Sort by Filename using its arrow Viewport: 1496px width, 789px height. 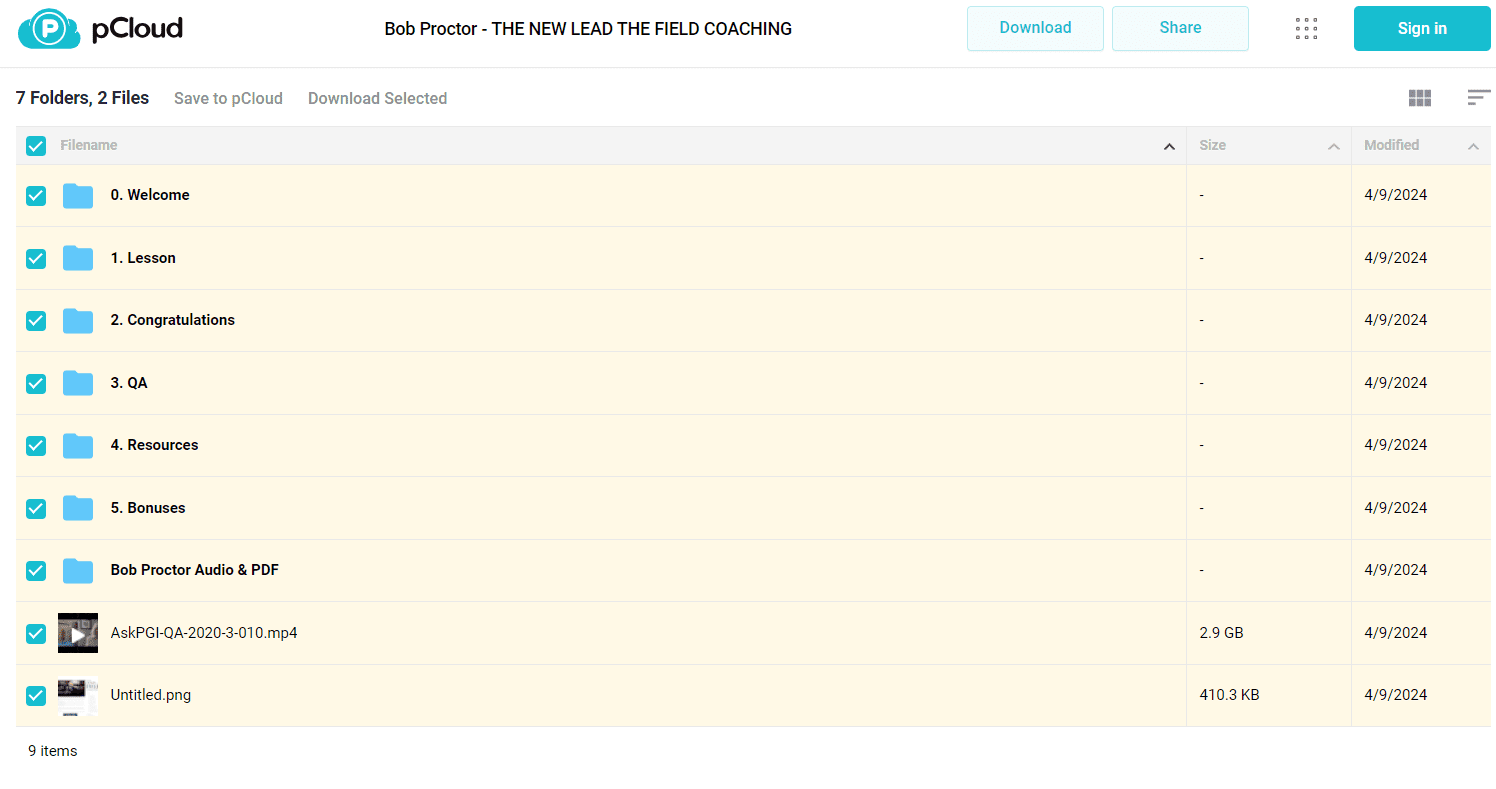click(1169, 147)
